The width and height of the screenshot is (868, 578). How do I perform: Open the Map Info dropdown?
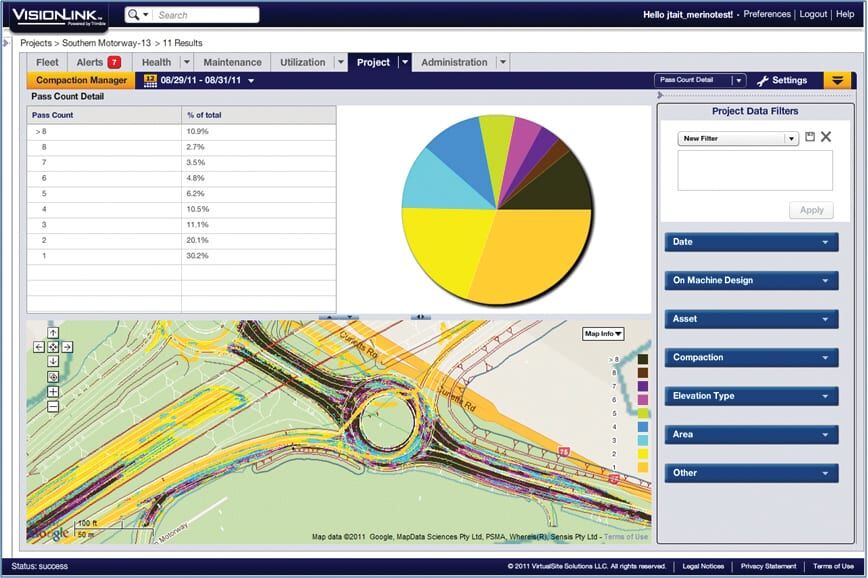pos(603,334)
